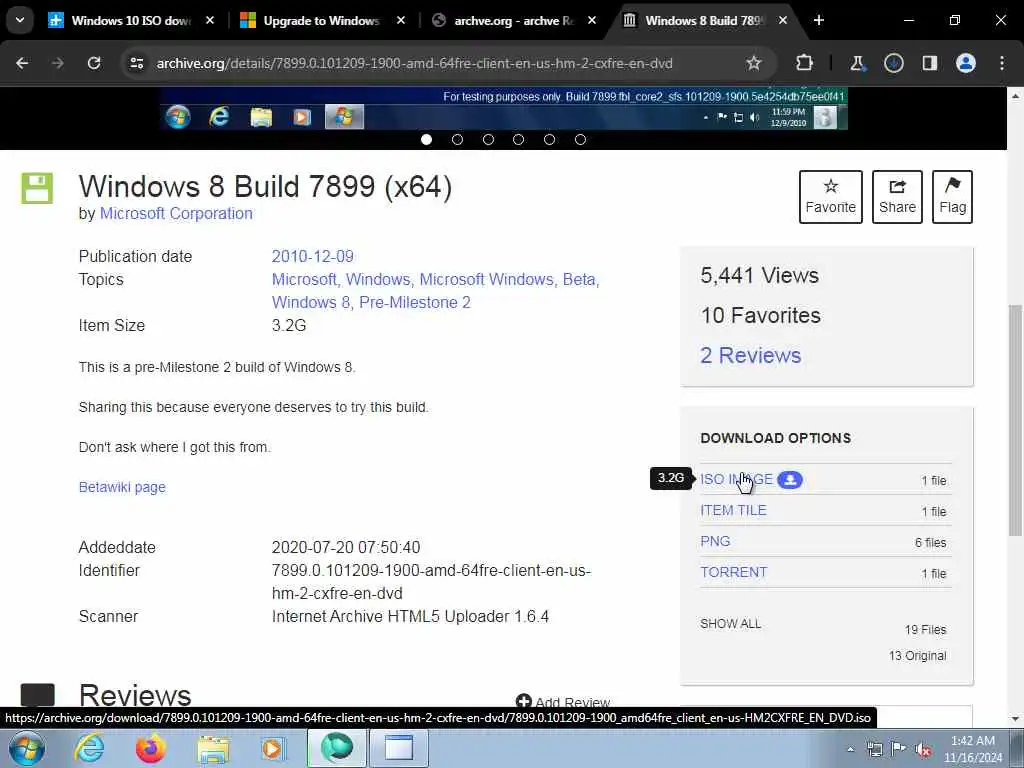
Task: Bookmark this page with the star icon
Action: 754,63
